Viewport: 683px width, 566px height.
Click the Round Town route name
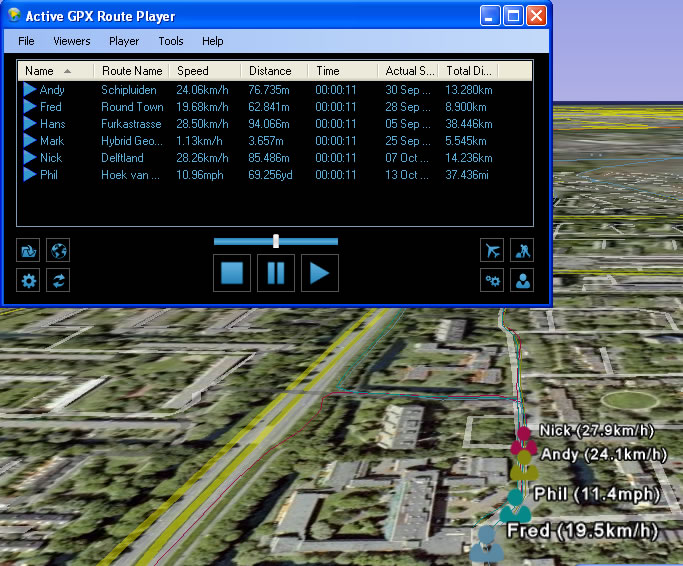[x=132, y=107]
